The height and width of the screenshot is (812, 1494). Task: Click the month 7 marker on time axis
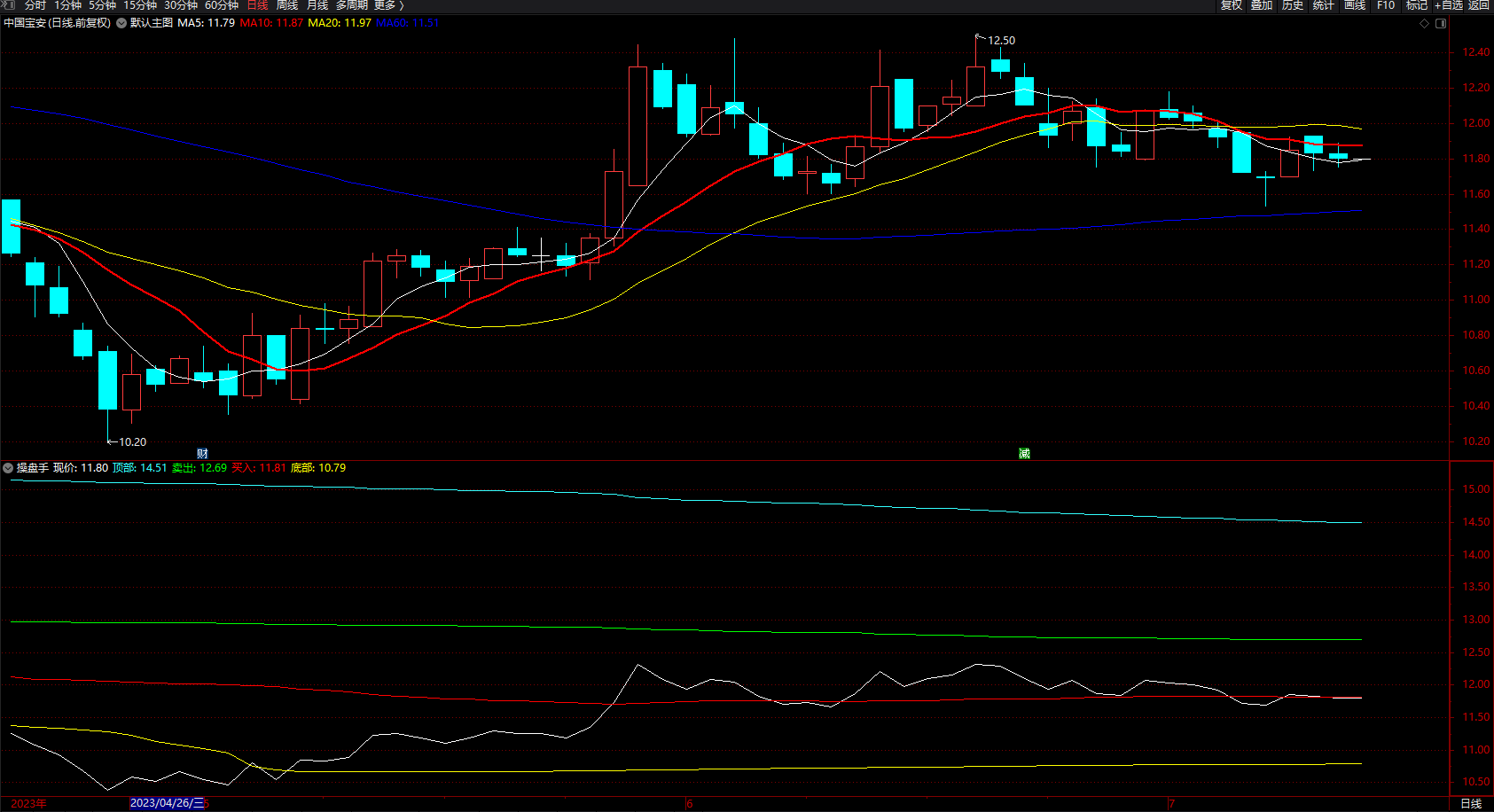[1172, 804]
